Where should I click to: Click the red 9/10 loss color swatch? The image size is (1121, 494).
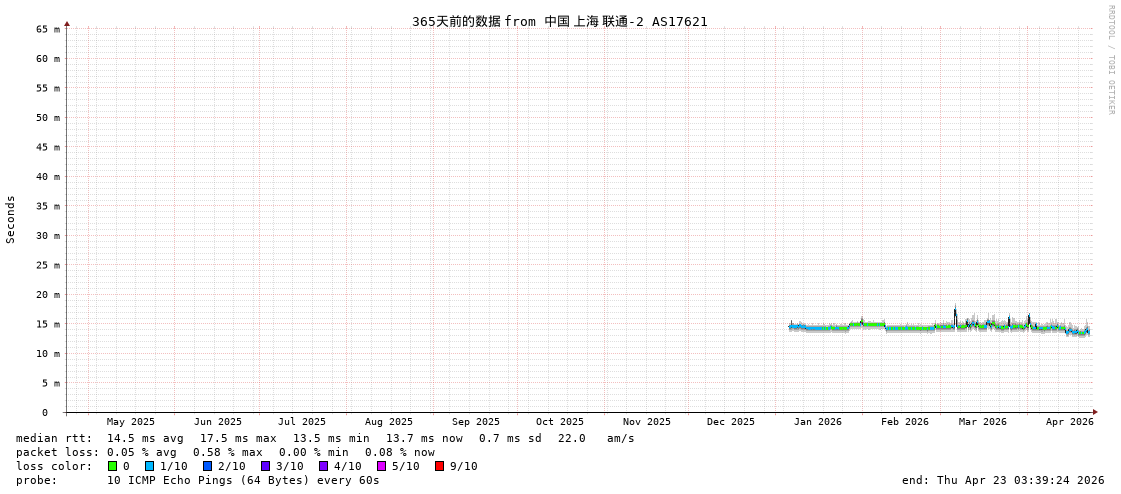click(440, 466)
